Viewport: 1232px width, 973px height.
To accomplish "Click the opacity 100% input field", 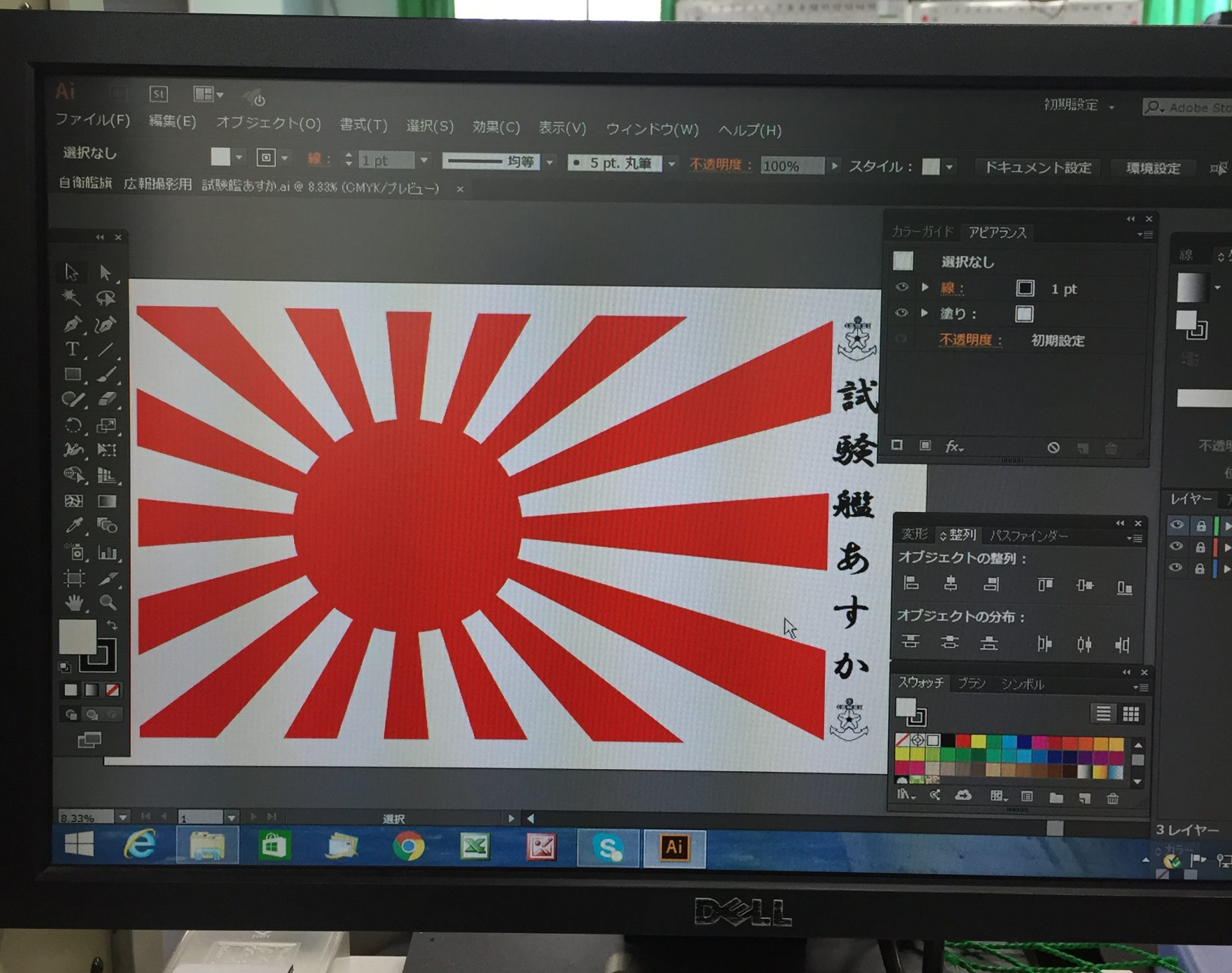I will point(791,166).
